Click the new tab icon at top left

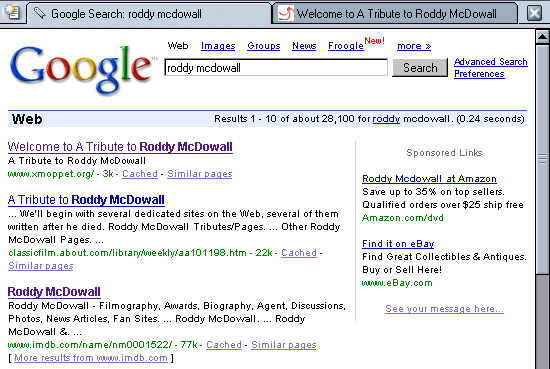pyautogui.click(x=12, y=13)
